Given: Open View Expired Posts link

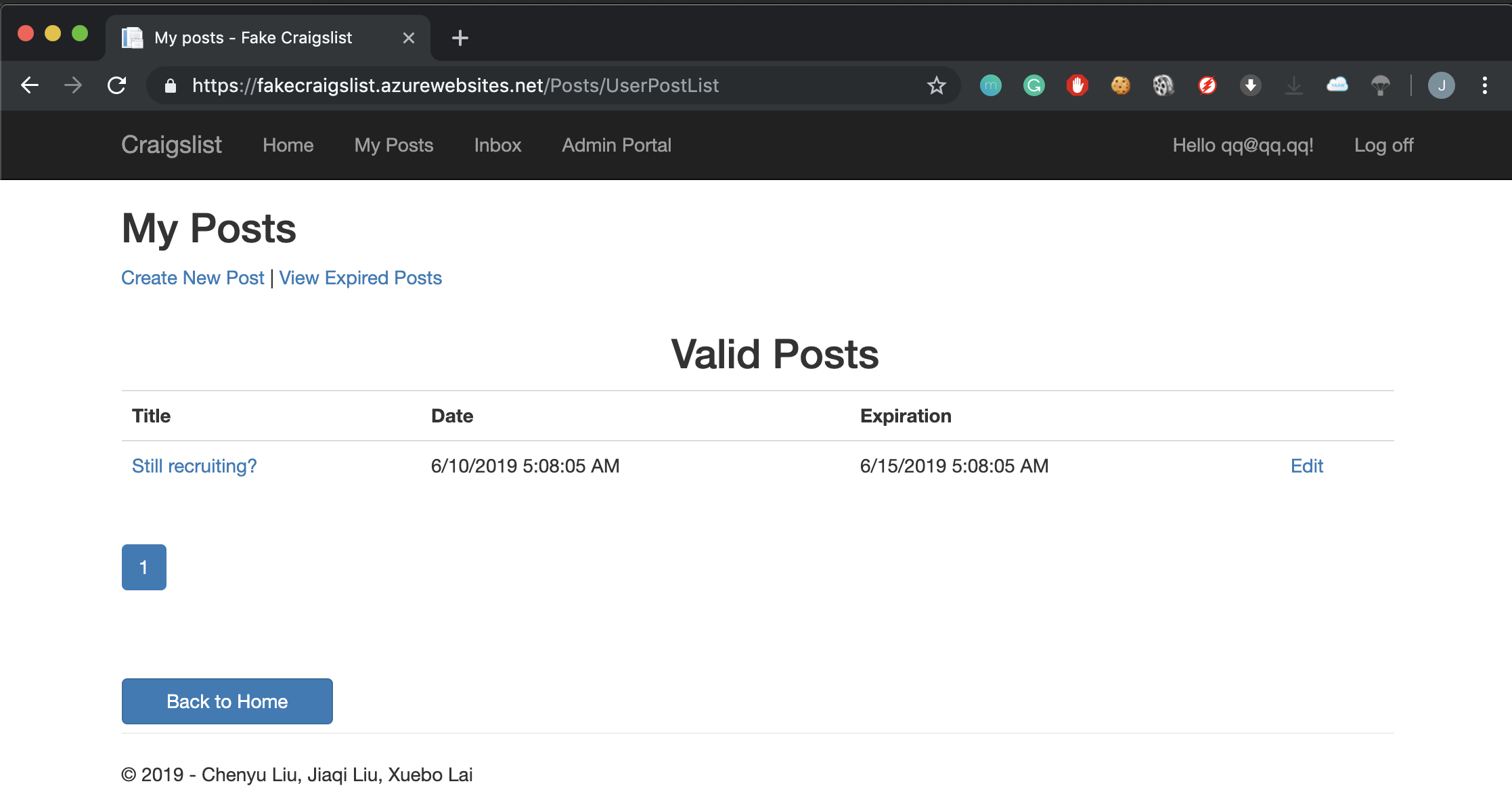Looking at the screenshot, I should 360,278.
